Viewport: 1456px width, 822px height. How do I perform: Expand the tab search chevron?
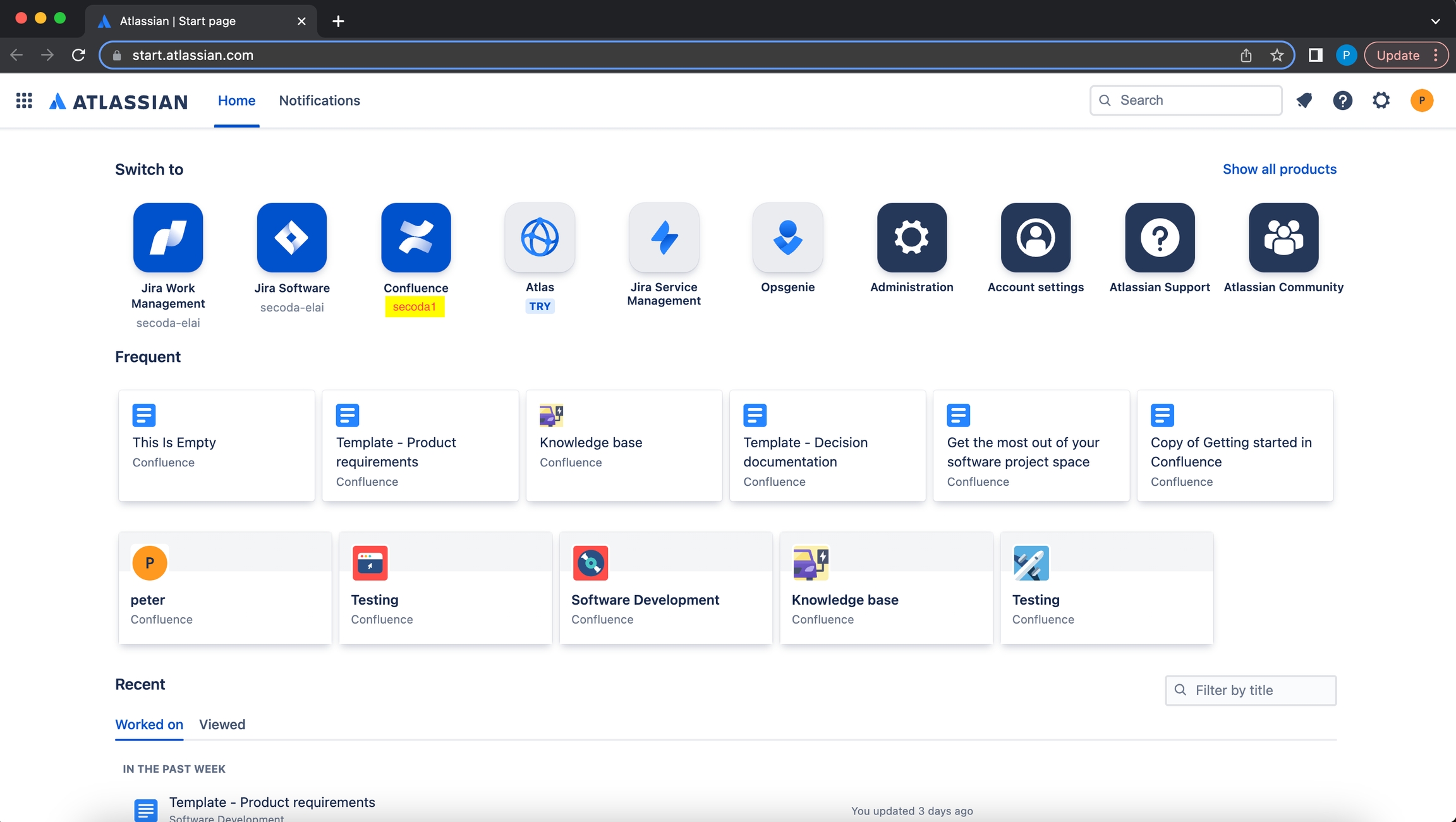pos(1435,21)
